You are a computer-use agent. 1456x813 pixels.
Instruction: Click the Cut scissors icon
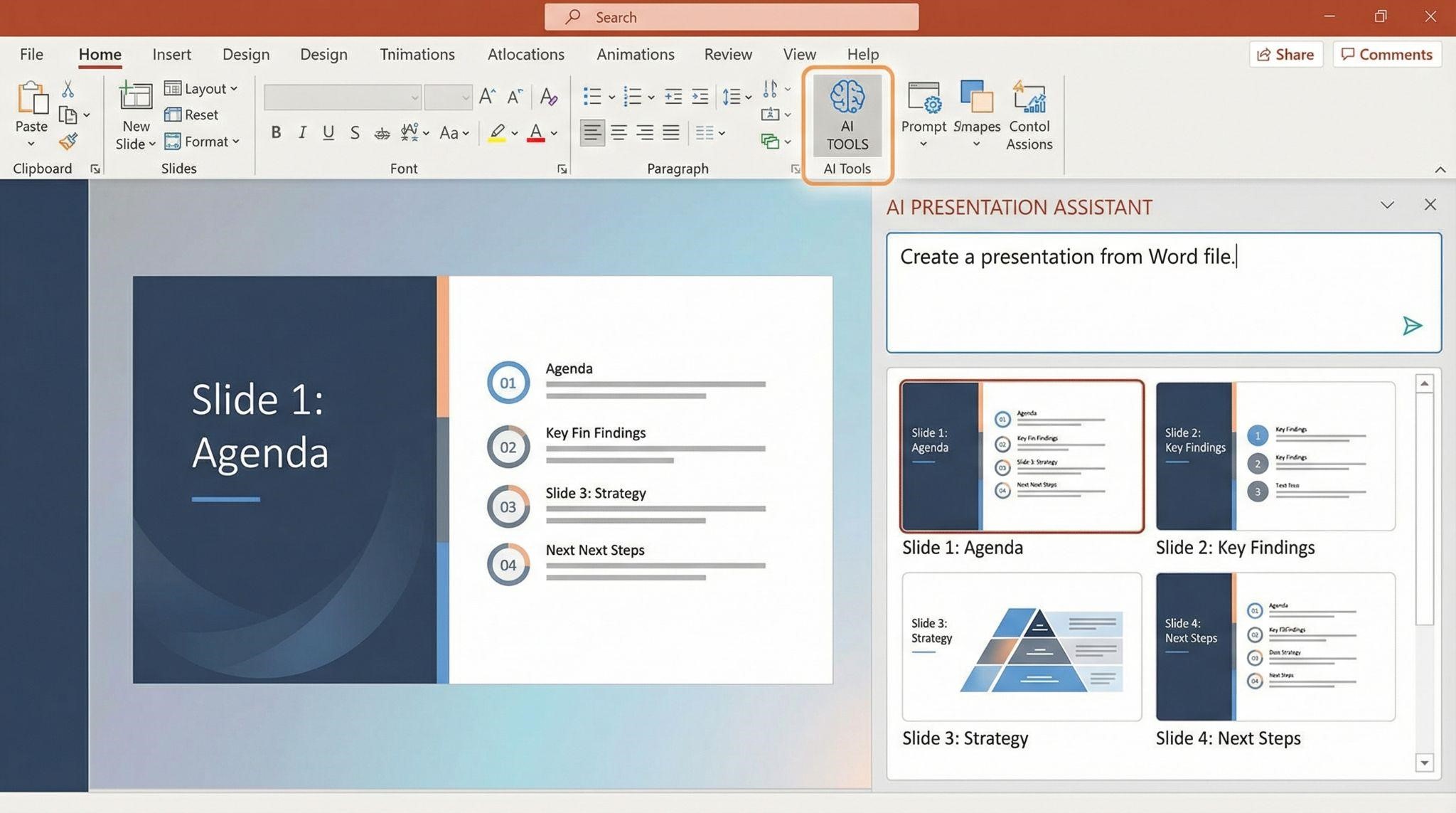68,89
